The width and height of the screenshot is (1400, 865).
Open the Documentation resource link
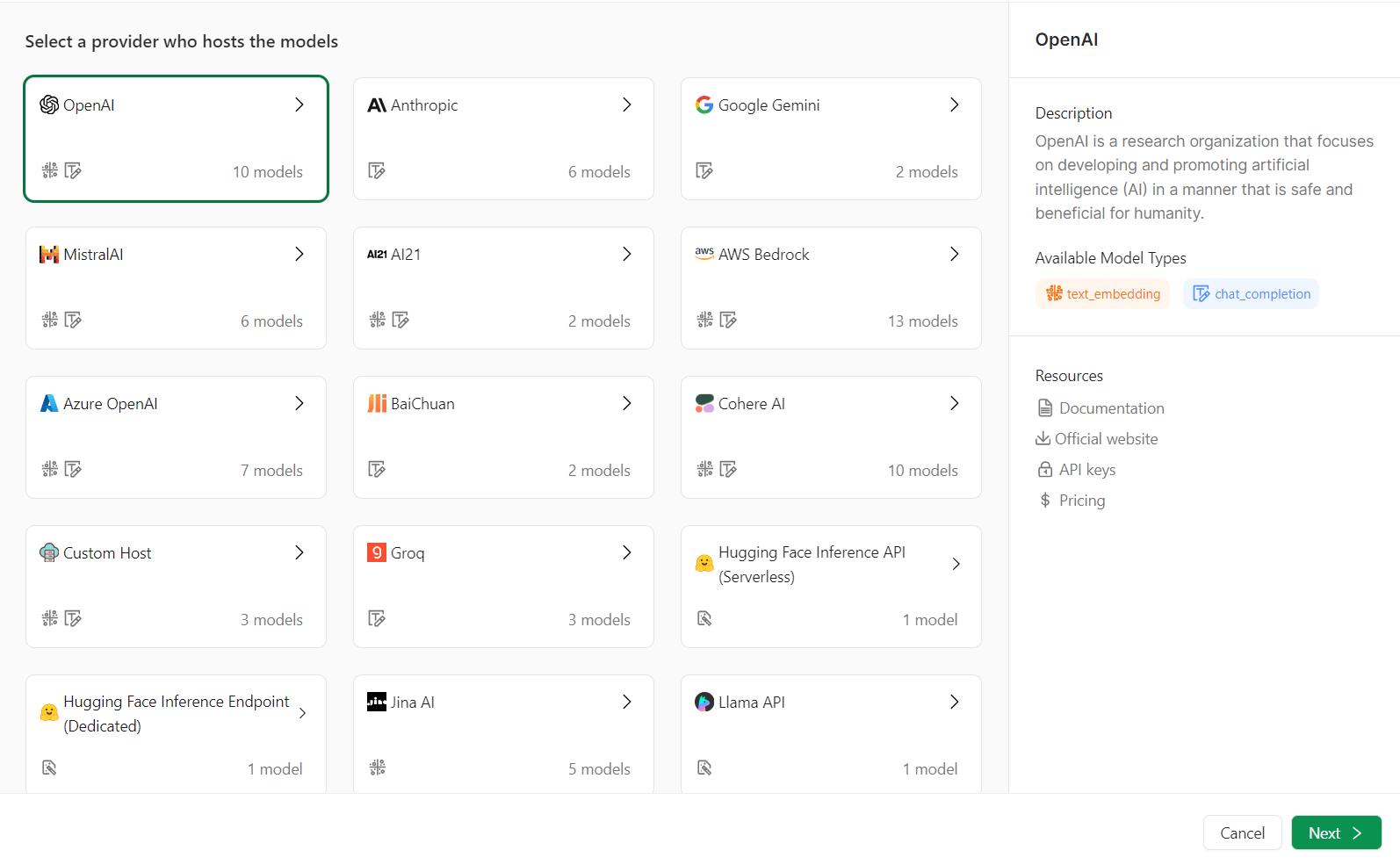[1101, 408]
